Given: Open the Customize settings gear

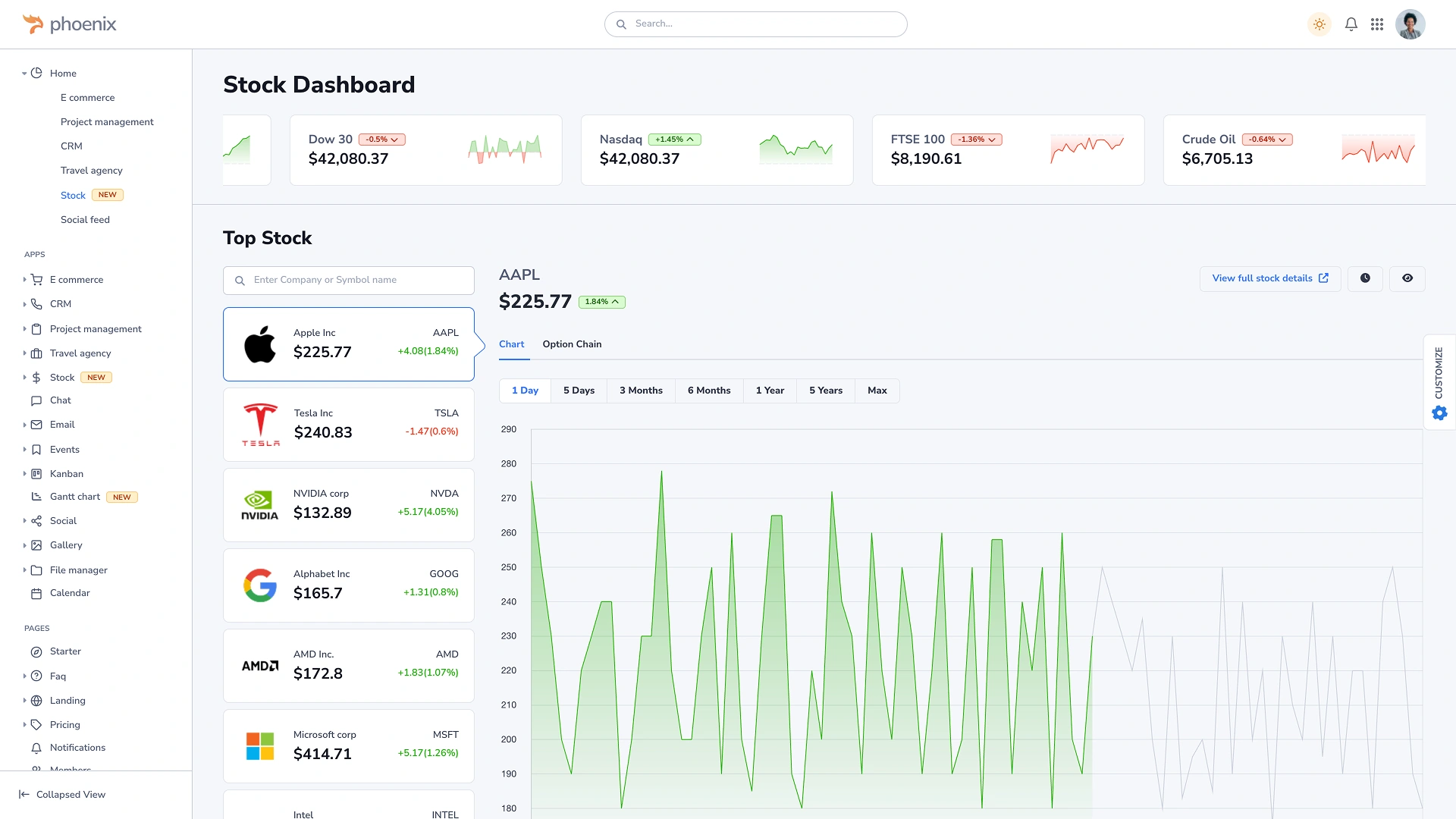Looking at the screenshot, I should click(1439, 413).
